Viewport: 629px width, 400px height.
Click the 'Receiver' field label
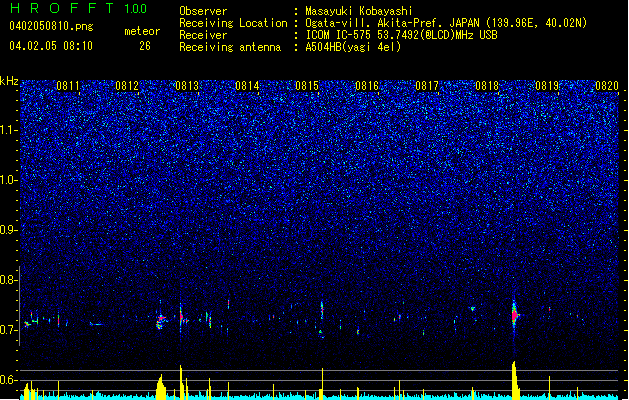pyautogui.click(x=203, y=35)
